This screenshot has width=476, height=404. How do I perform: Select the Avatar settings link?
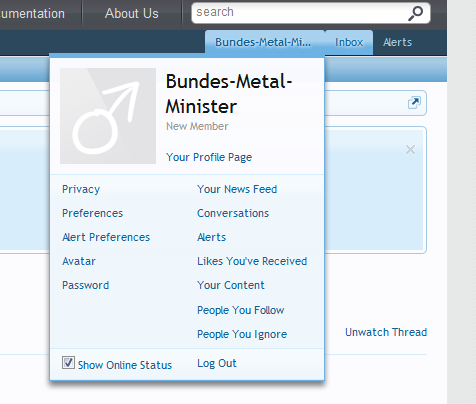[79, 261]
